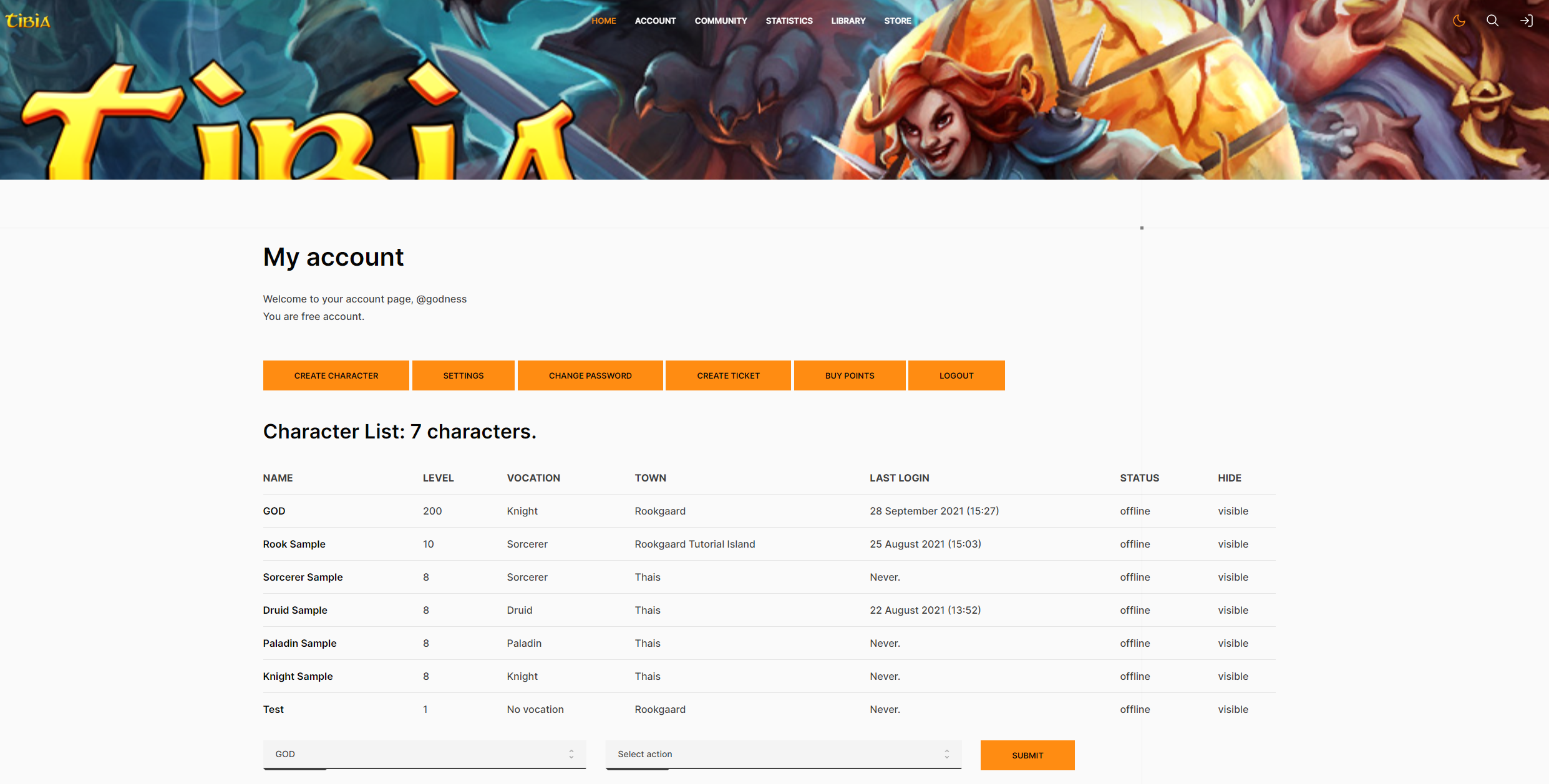Click 'visible' in the Knight Sample row
Image resolution: width=1549 pixels, height=784 pixels.
pos(1233,676)
